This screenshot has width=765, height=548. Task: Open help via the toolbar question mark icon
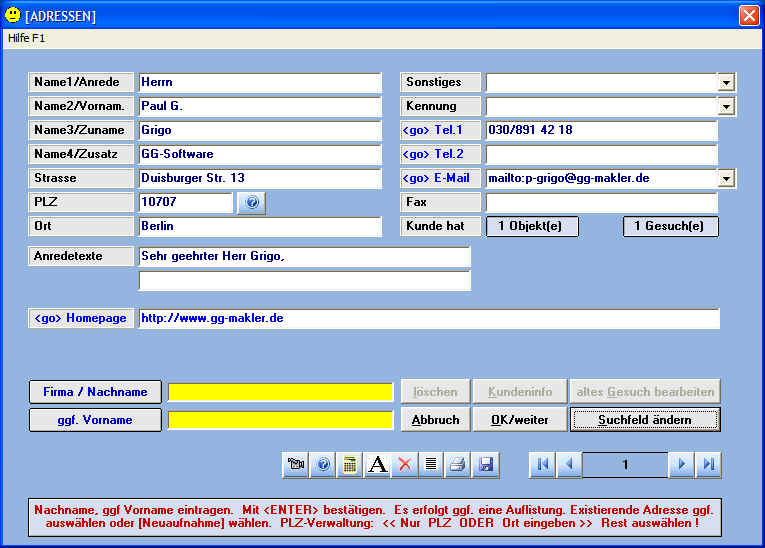coord(323,464)
